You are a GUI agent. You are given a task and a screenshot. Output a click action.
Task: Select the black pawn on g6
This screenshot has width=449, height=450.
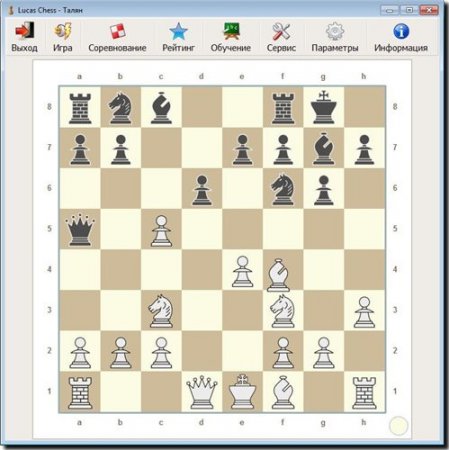[323, 190]
